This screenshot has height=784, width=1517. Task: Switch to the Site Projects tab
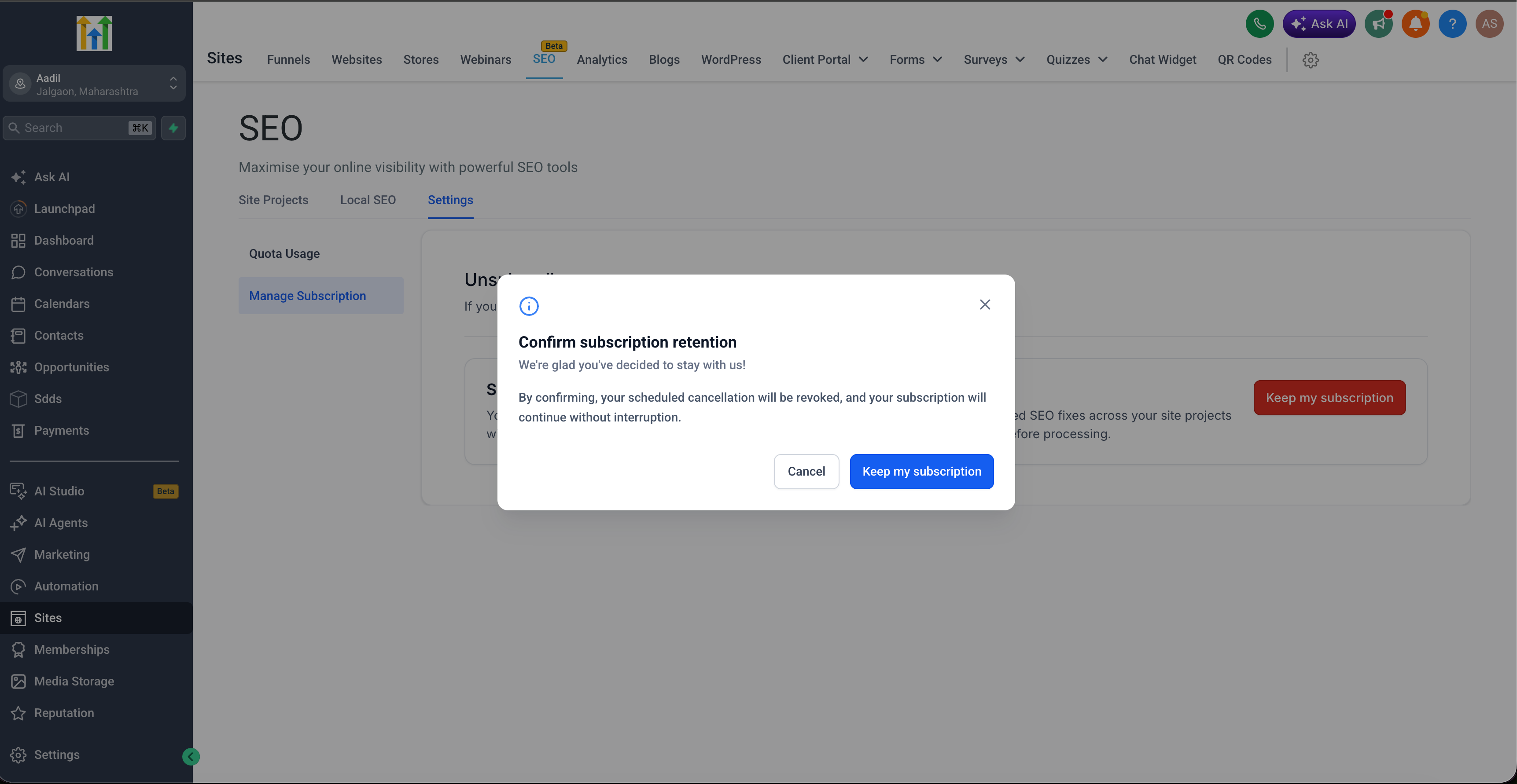(273, 200)
